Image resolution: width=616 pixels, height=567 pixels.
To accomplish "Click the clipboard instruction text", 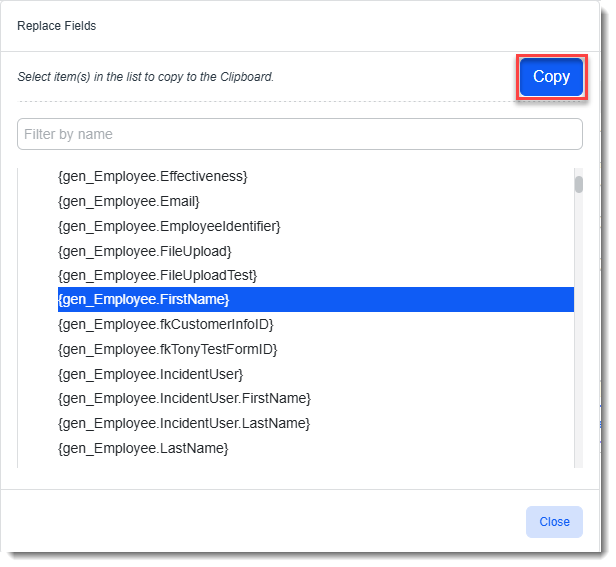I will pos(146,77).
